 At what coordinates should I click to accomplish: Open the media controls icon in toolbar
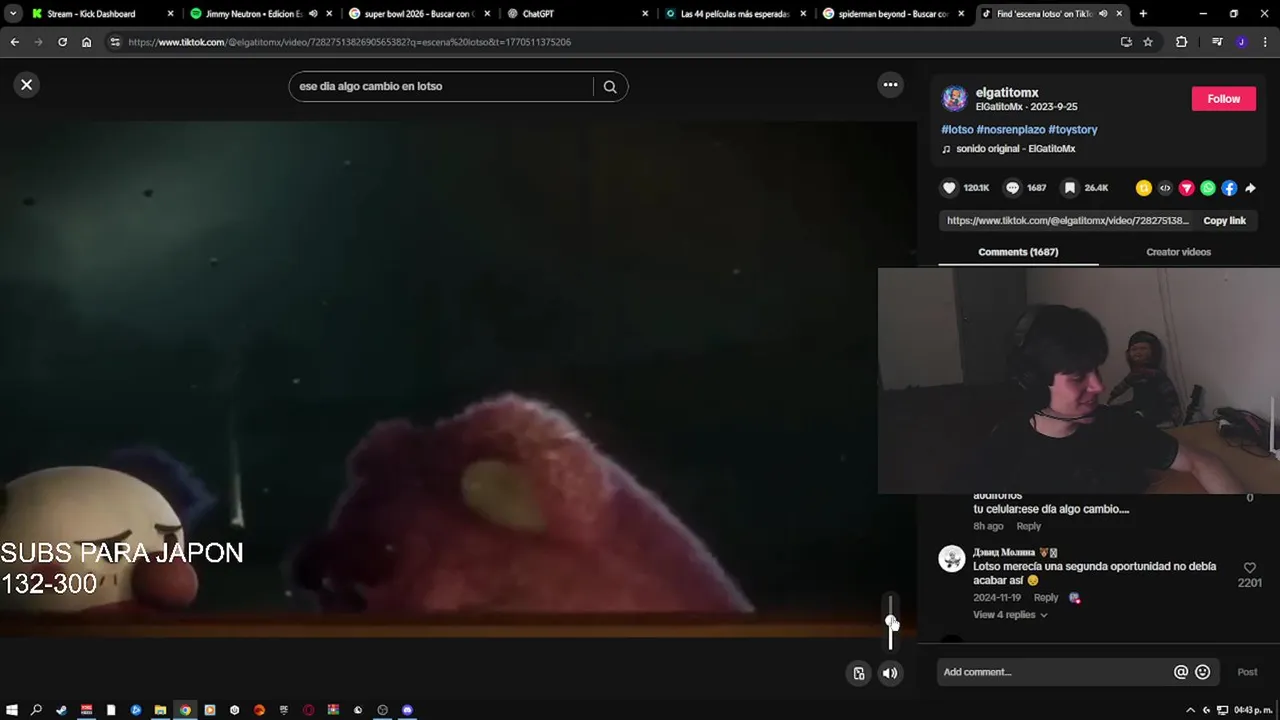(1217, 42)
